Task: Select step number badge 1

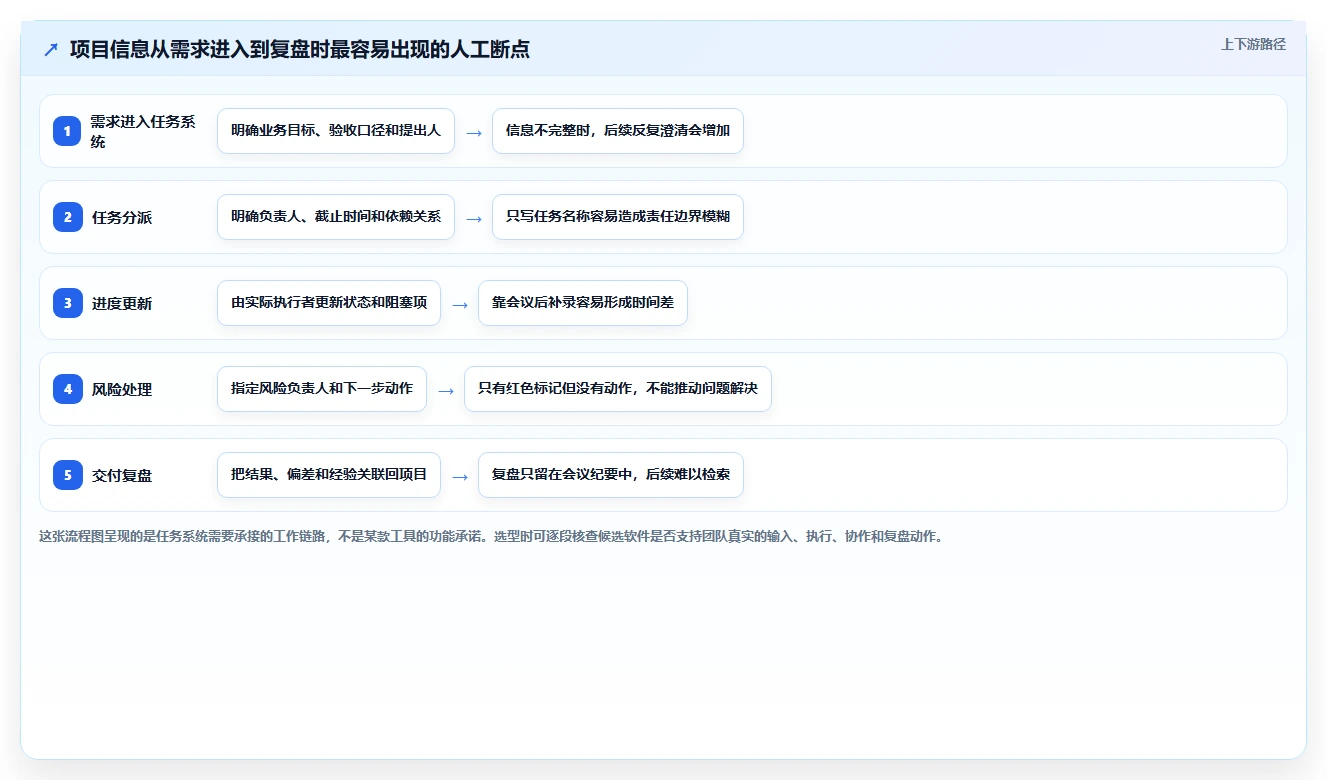Action: [67, 131]
